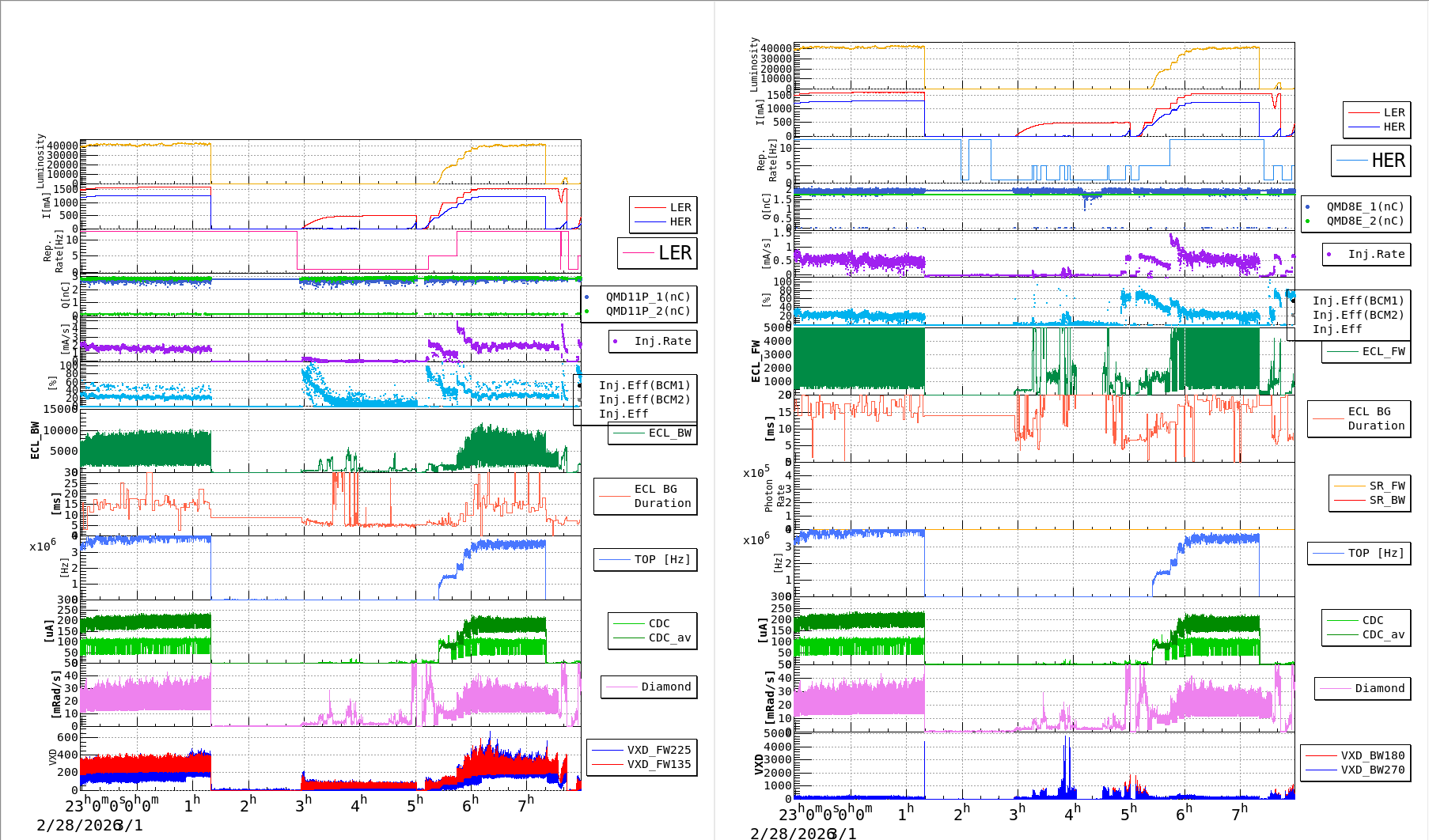Click the CDC_av legend entry in left panel
Viewport: 1429px width, 840px height.
[653, 638]
